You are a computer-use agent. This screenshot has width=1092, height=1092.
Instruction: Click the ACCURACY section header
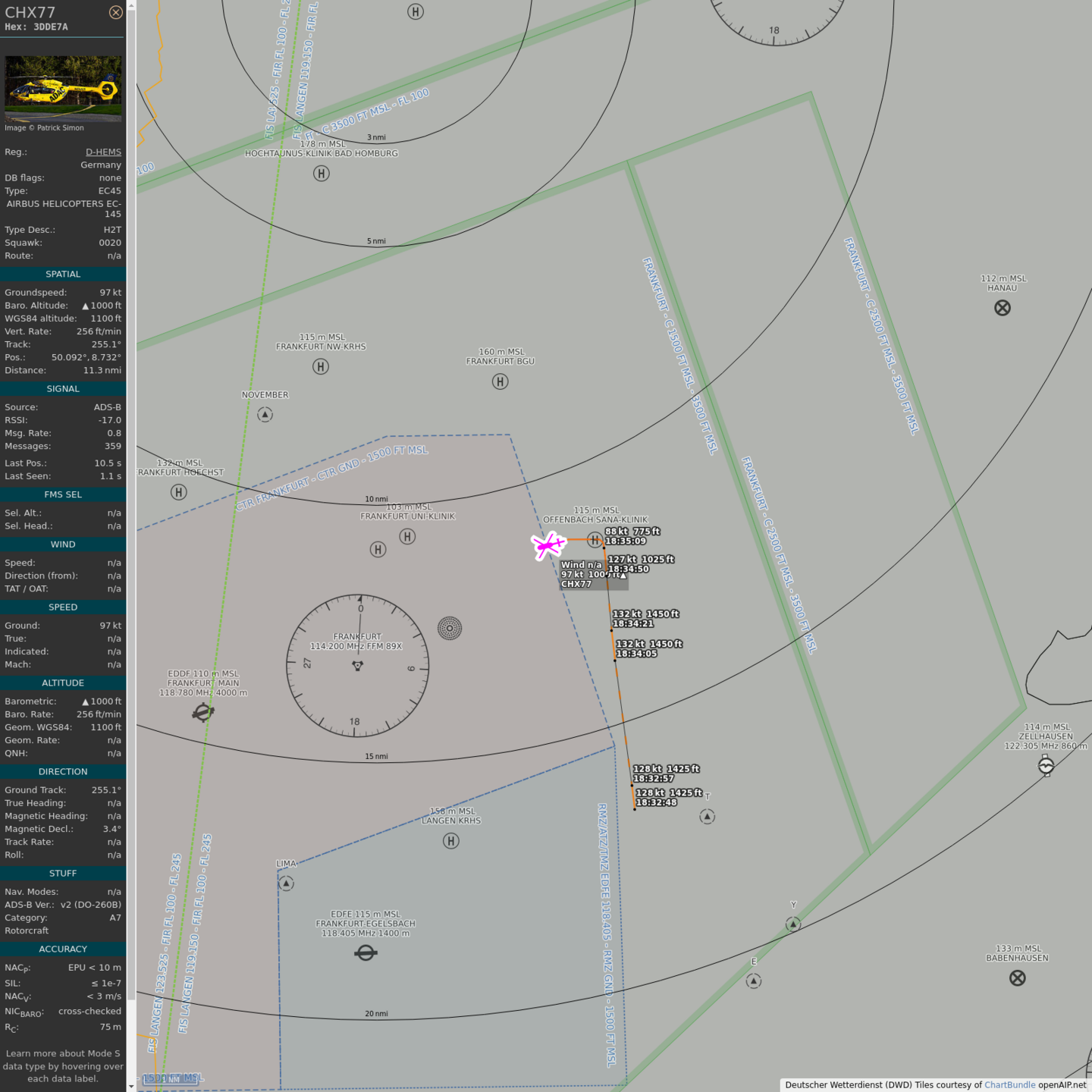(x=63, y=949)
